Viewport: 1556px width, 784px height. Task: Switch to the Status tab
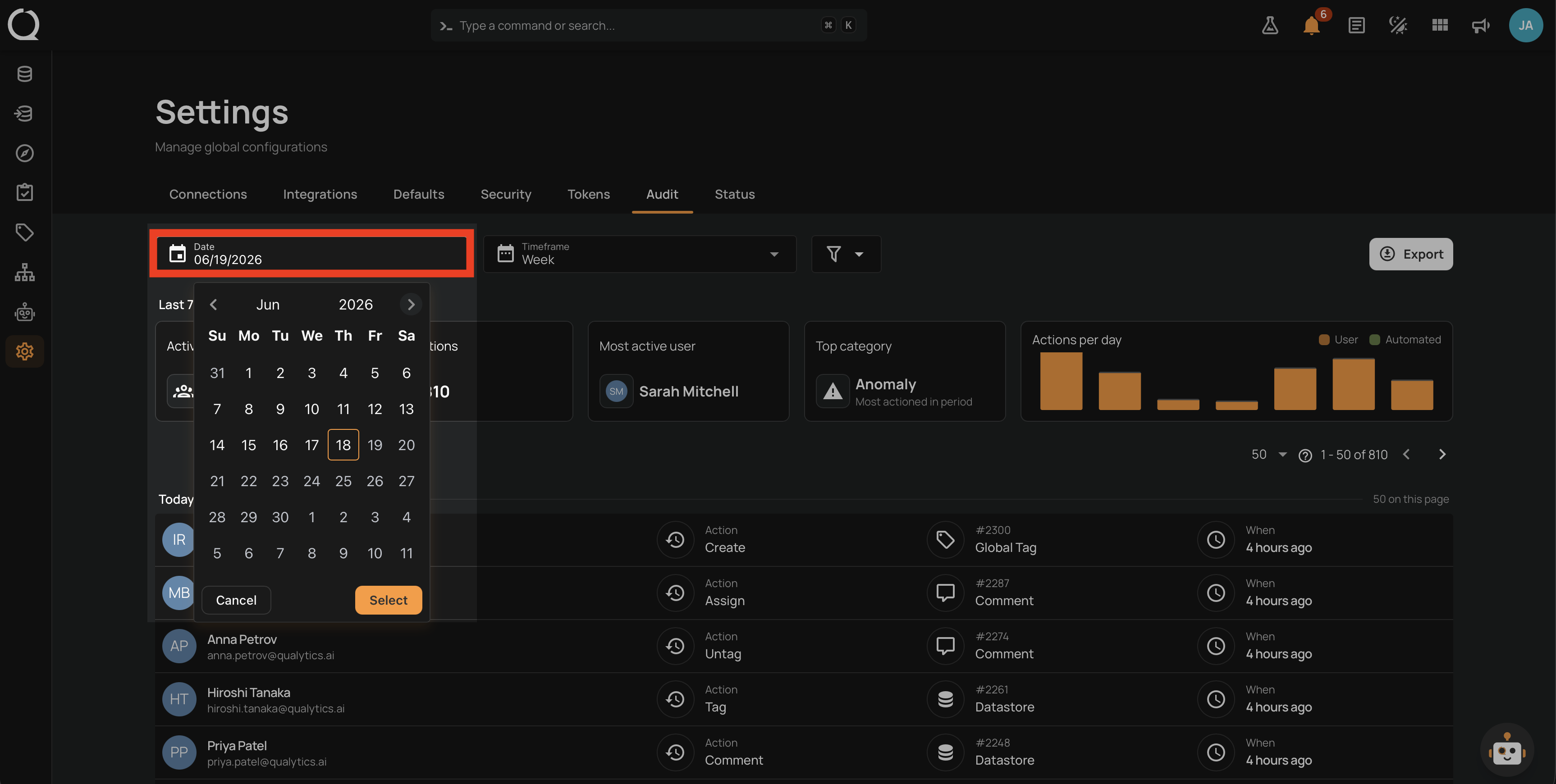735,195
